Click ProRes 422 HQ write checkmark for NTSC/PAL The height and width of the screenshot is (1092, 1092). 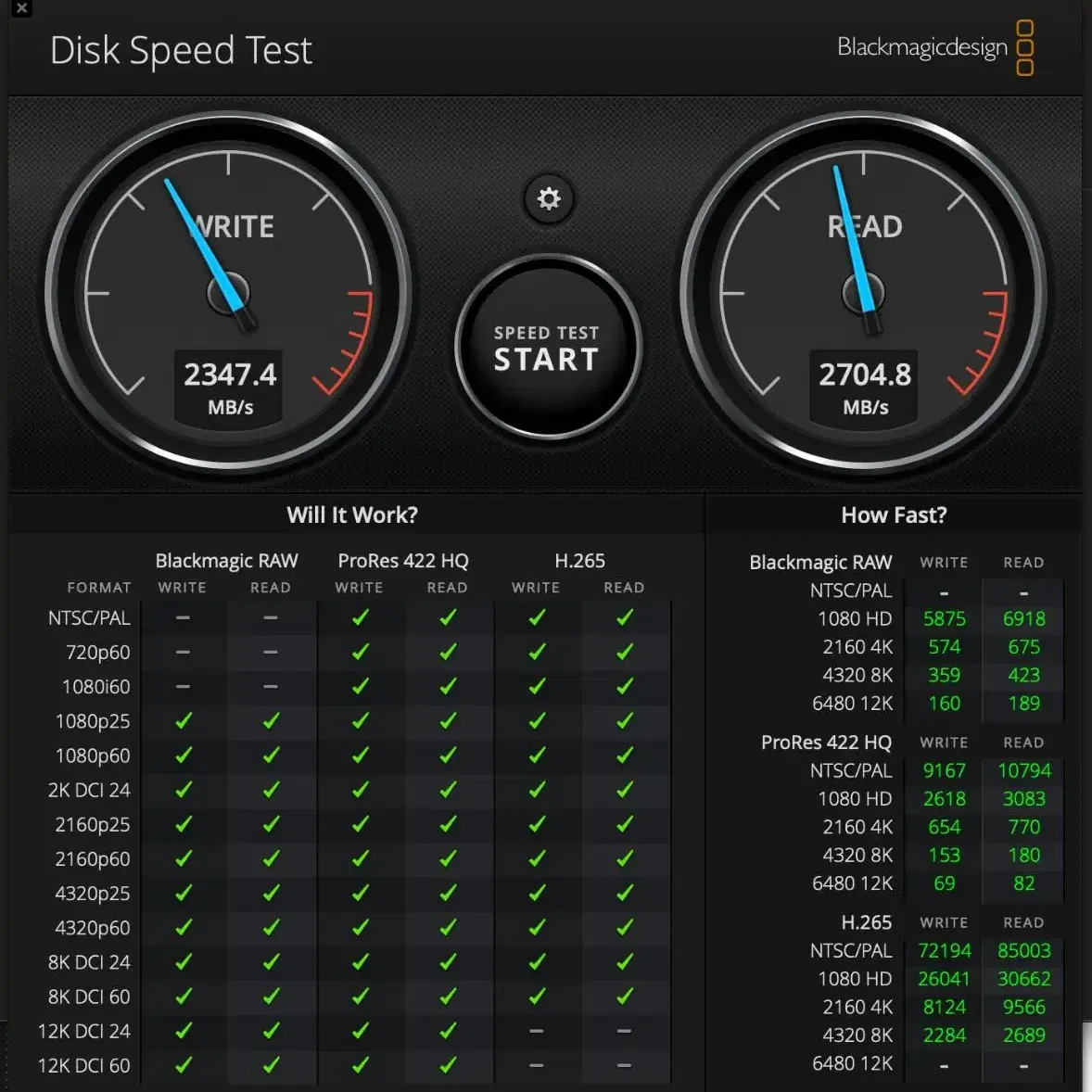[360, 617]
